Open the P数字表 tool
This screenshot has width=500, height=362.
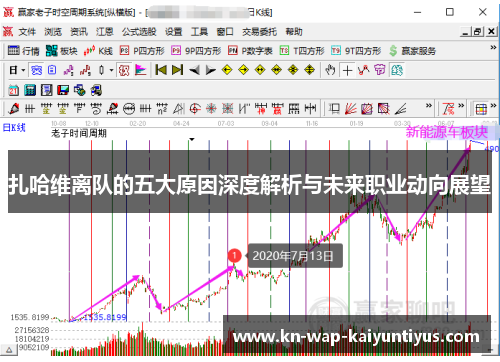[x=250, y=51]
